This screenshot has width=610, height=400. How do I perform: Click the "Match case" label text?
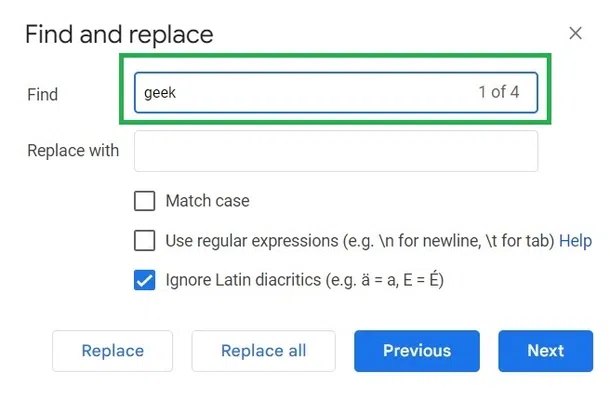coord(208,201)
